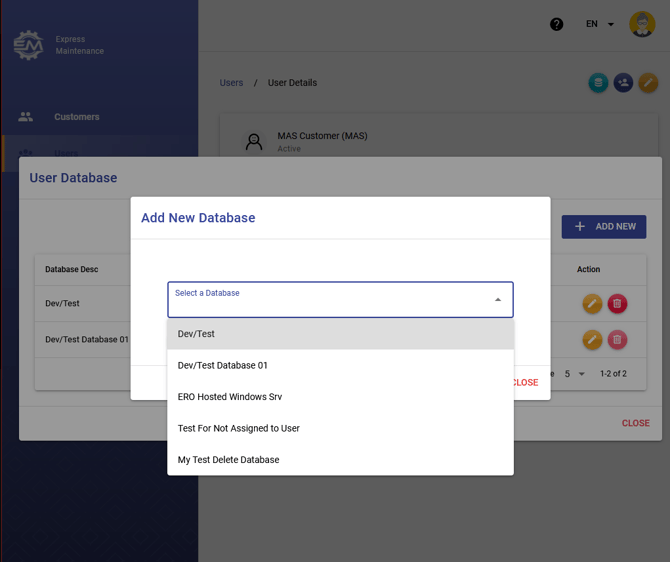Delete the Dev/Test Database 01 row

tap(617, 340)
